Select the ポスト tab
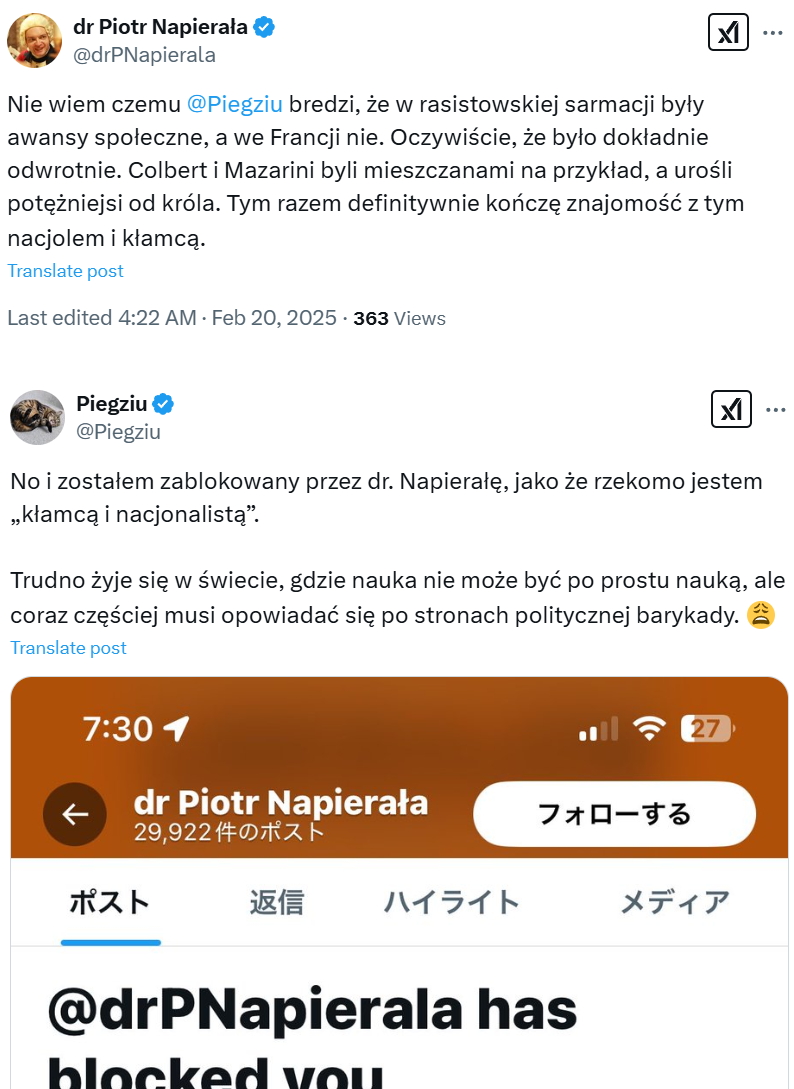The image size is (794, 1089). [110, 902]
